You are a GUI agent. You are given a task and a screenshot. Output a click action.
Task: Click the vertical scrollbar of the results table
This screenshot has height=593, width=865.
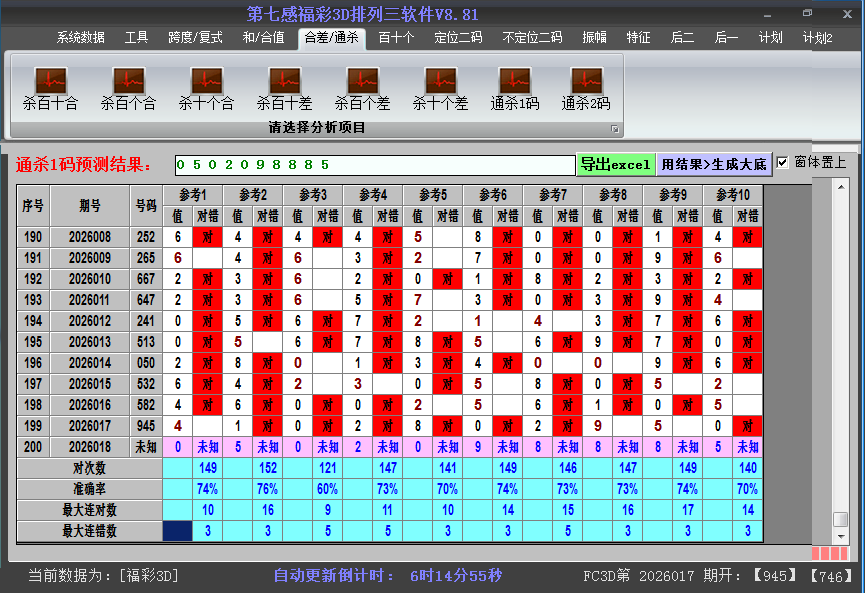coord(840,350)
